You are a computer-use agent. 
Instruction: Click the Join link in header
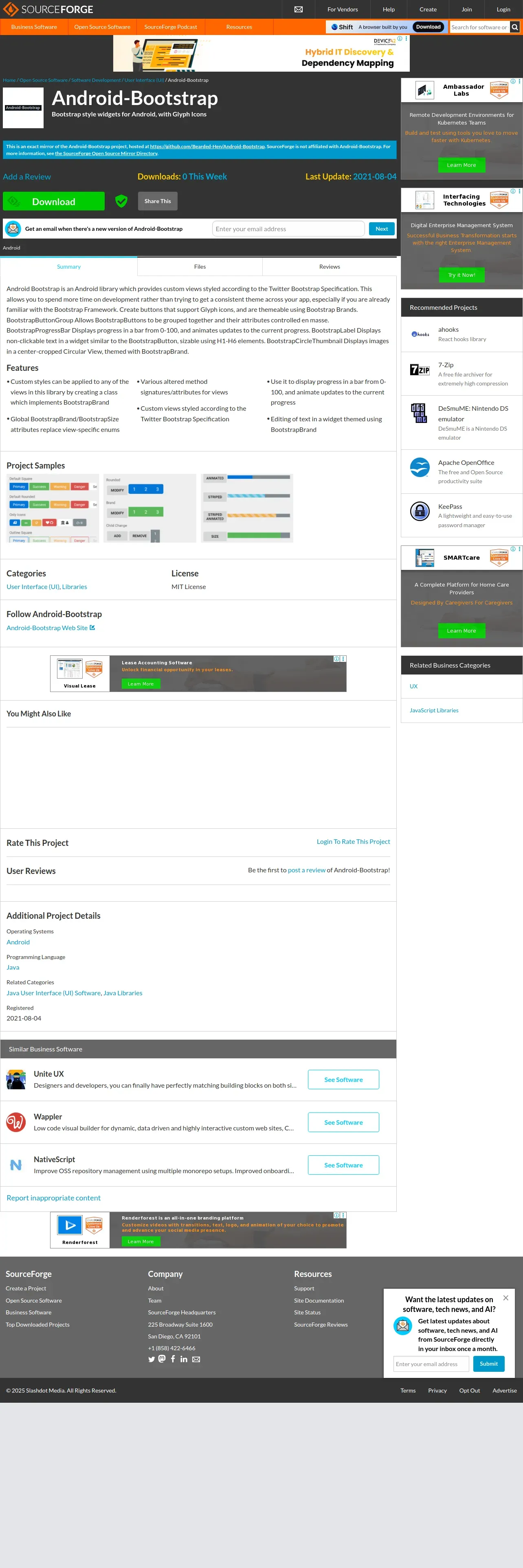pos(466,9)
